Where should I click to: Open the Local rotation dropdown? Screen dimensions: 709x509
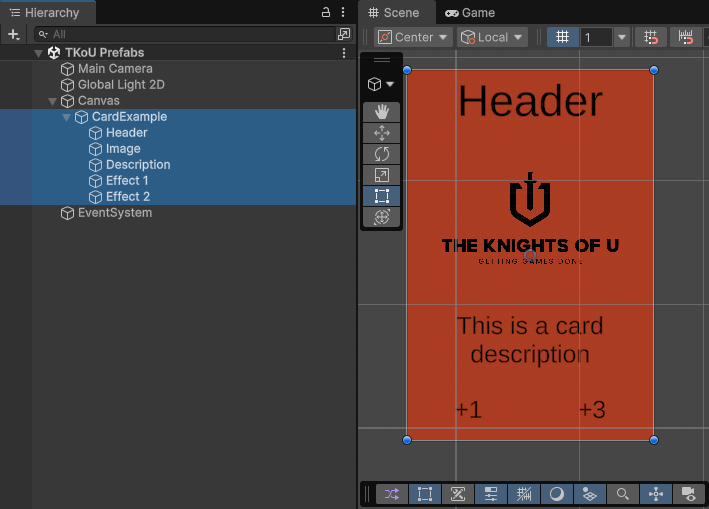(x=492, y=37)
